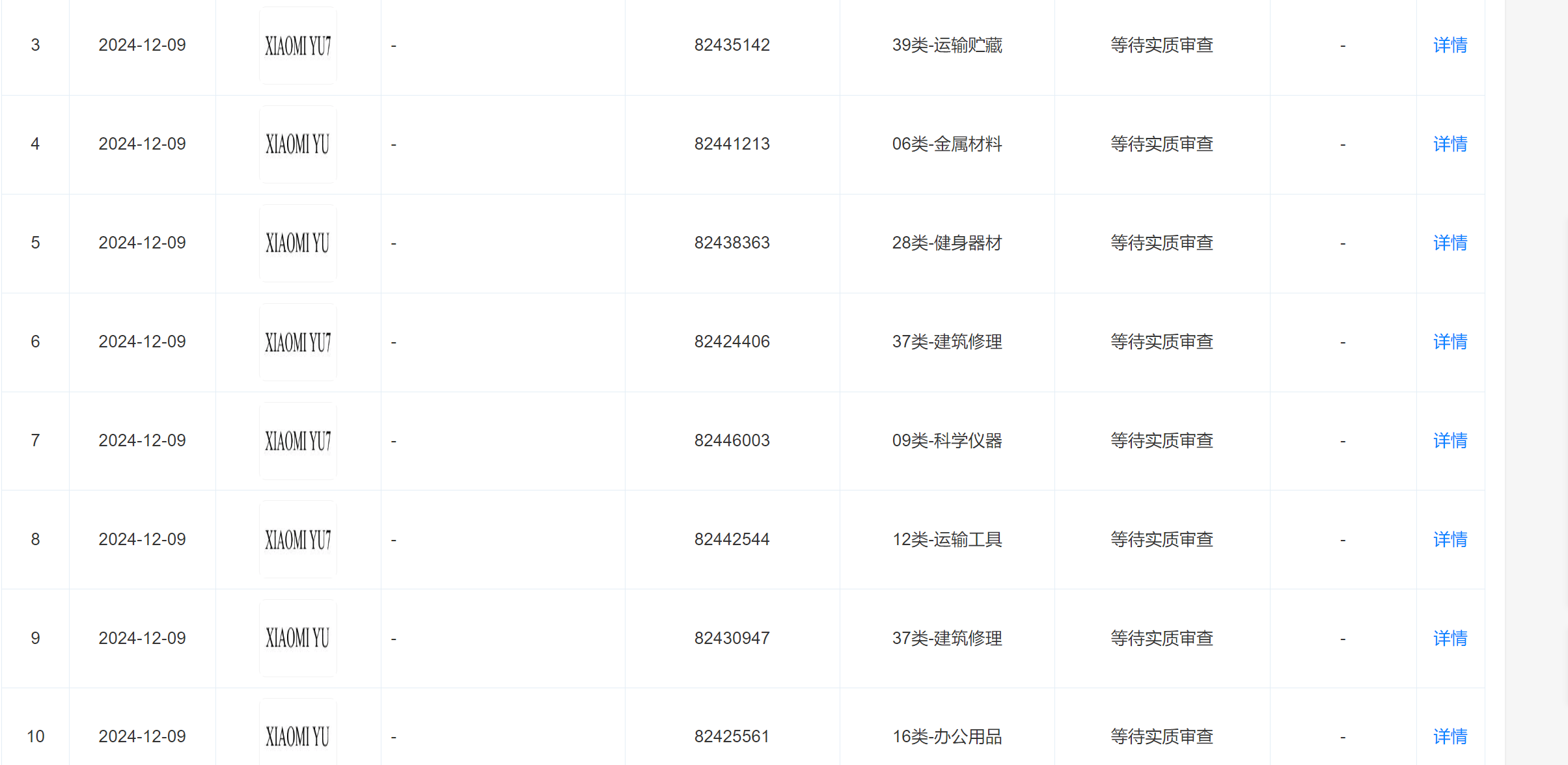The height and width of the screenshot is (765, 1568).
Task: Open 详情 link for application 82441213
Action: coord(1450,144)
